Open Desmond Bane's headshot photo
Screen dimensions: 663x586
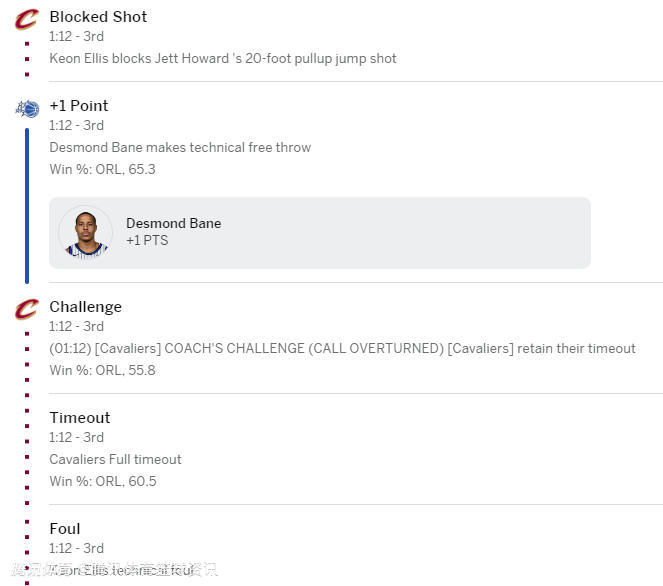tap(85, 233)
